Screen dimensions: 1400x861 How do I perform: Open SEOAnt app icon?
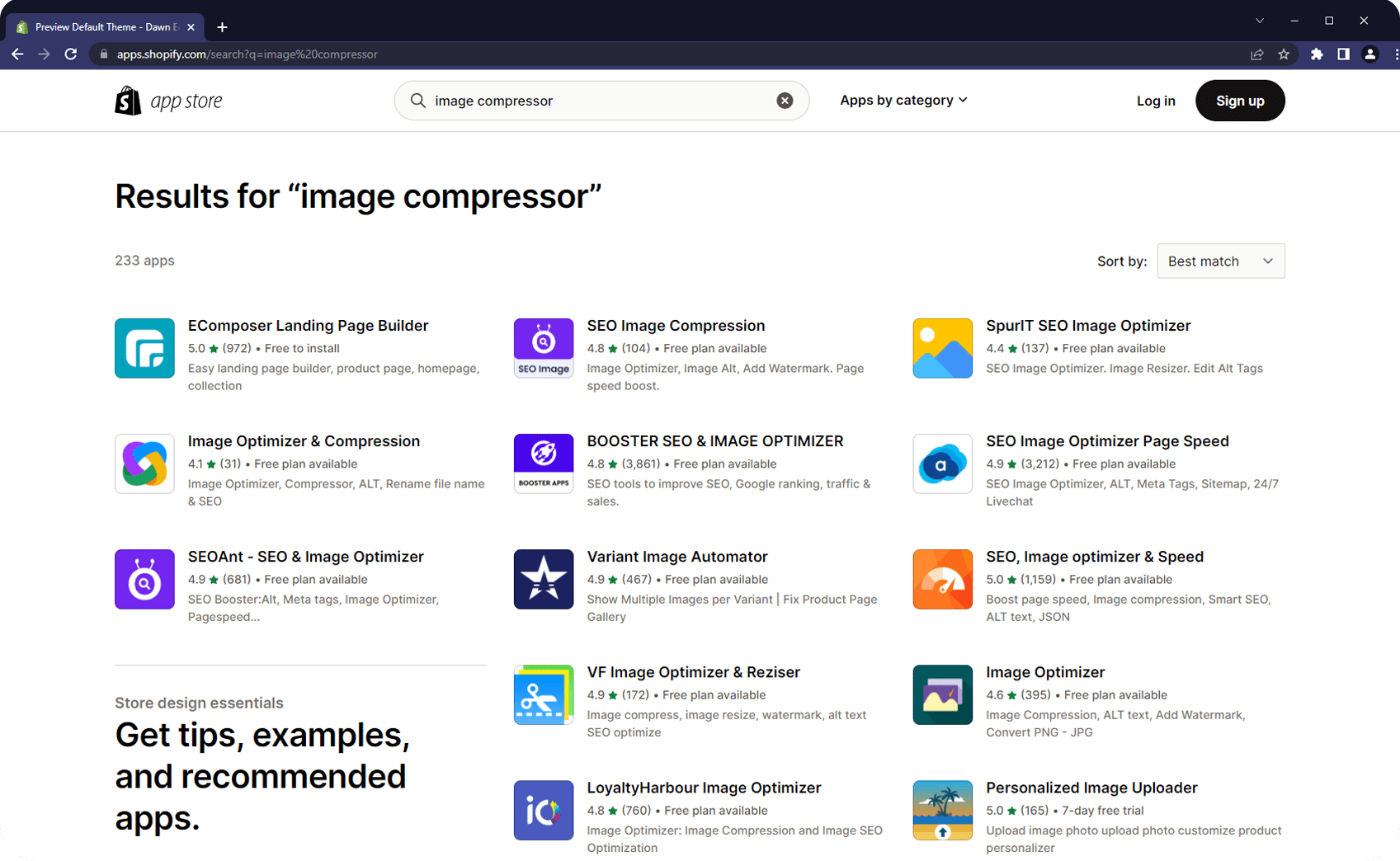pyautogui.click(x=144, y=579)
